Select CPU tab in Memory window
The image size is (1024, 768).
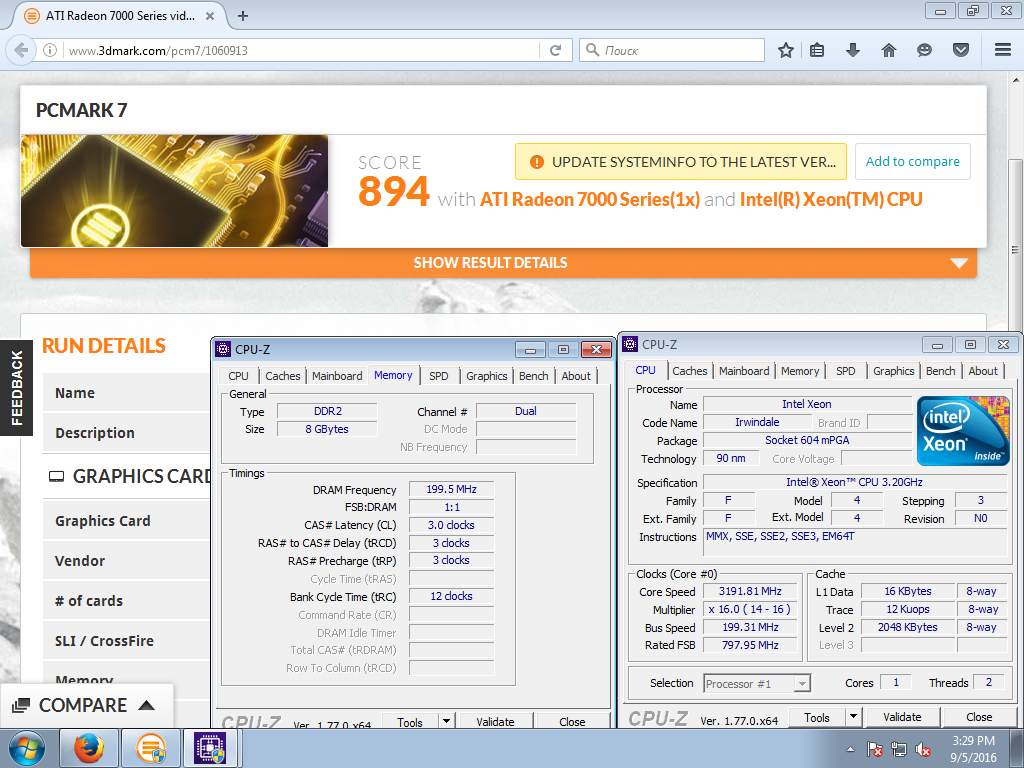(238, 376)
